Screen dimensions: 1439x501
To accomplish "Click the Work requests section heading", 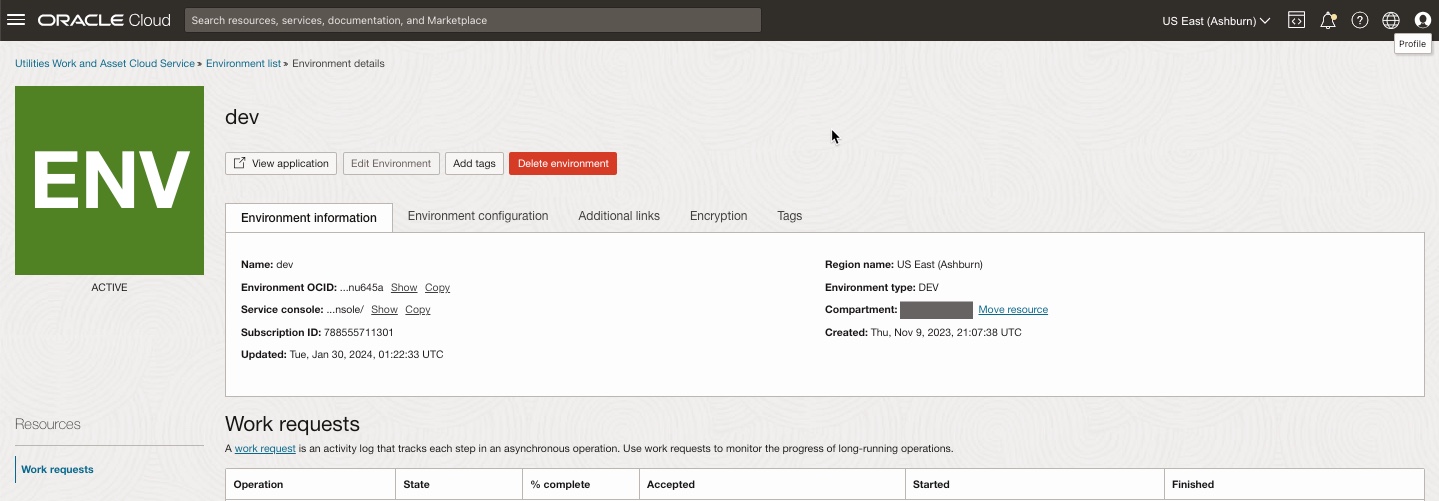I will (x=292, y=424).
